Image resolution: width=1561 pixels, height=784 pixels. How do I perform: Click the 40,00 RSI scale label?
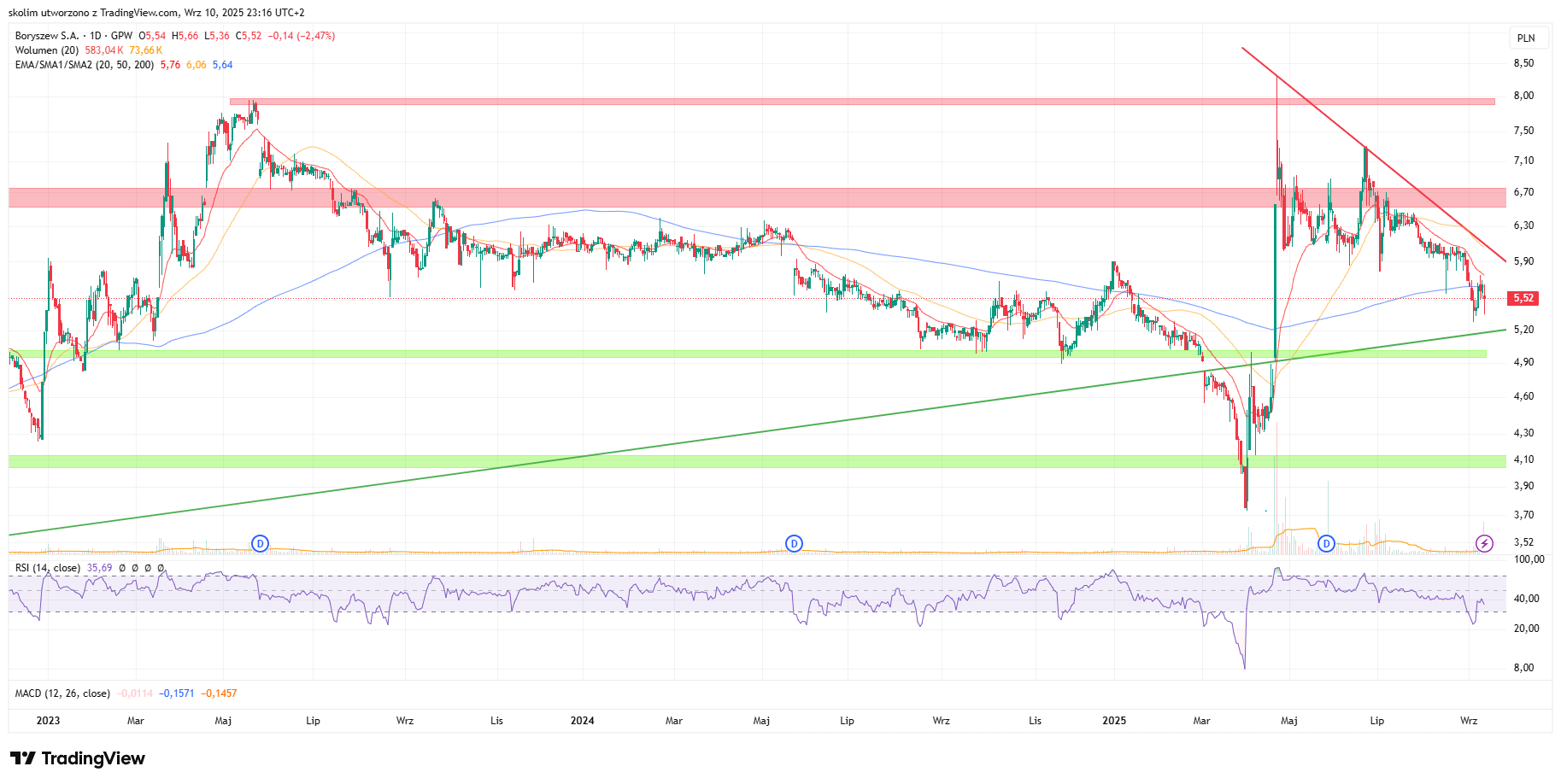coord(1526,599)
